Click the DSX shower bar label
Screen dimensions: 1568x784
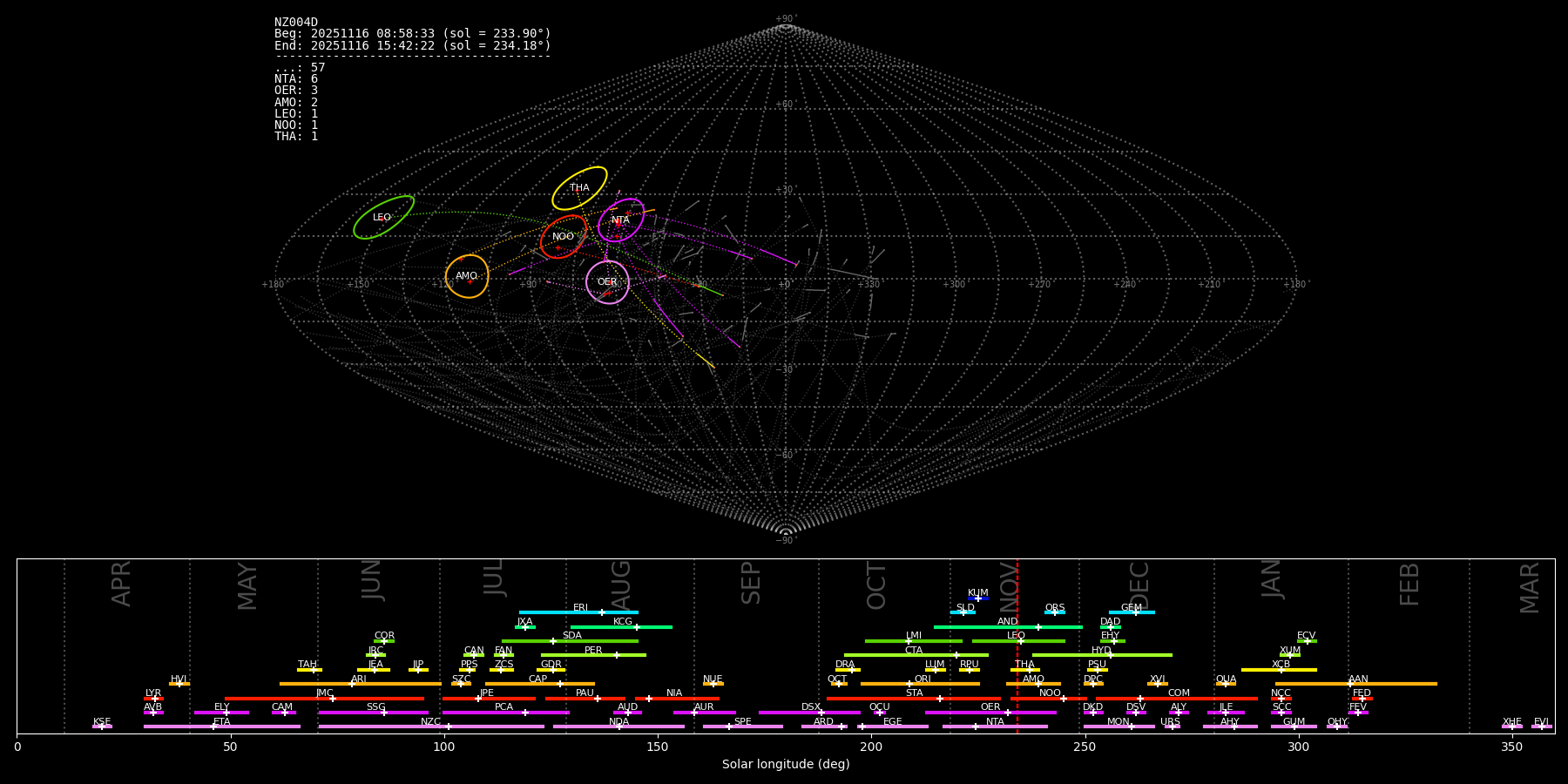pyautogui.click(x=811, y=707)
